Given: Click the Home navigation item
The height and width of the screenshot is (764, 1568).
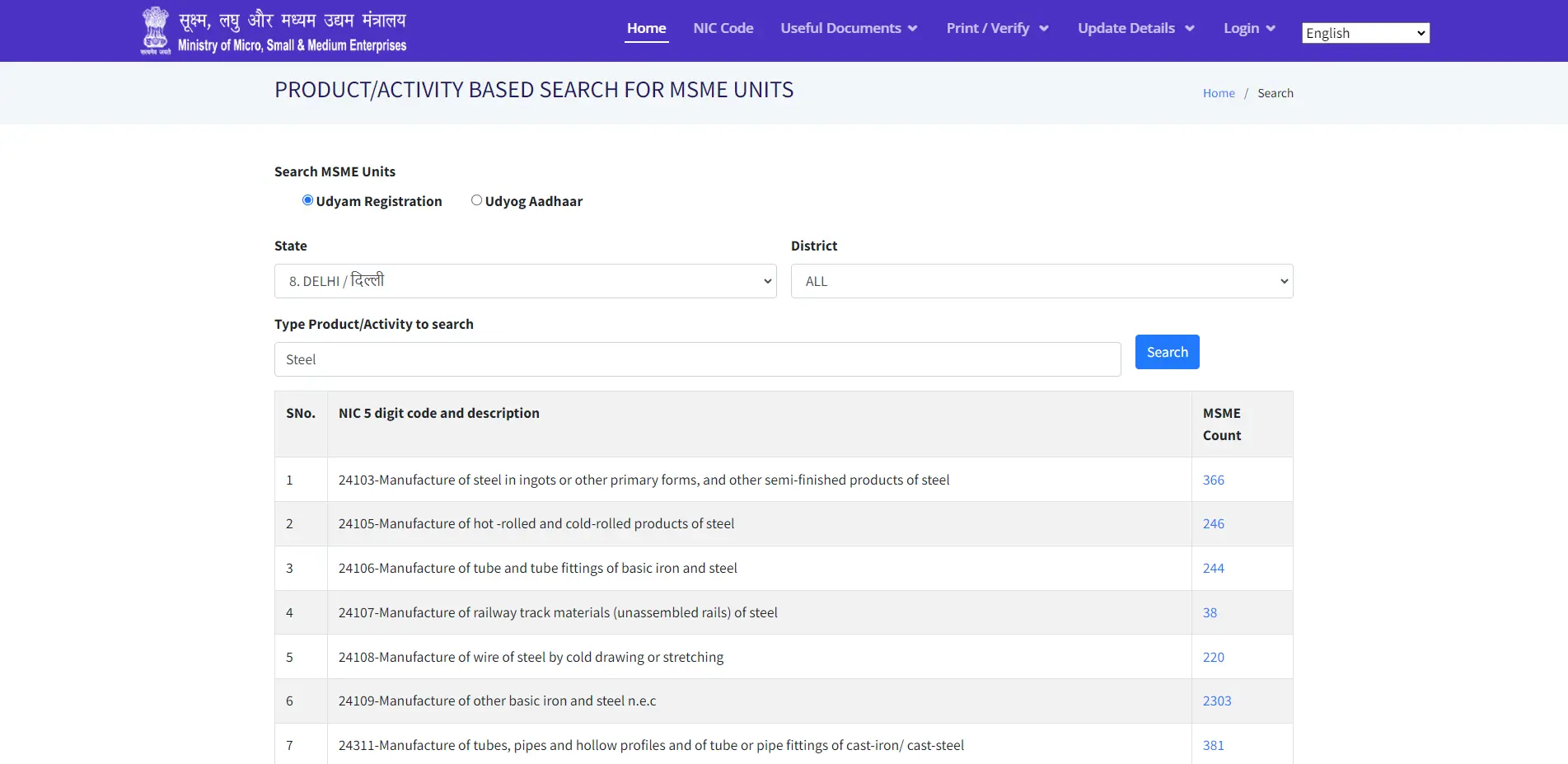Looking at the screenshot, I should coord(646,28).
